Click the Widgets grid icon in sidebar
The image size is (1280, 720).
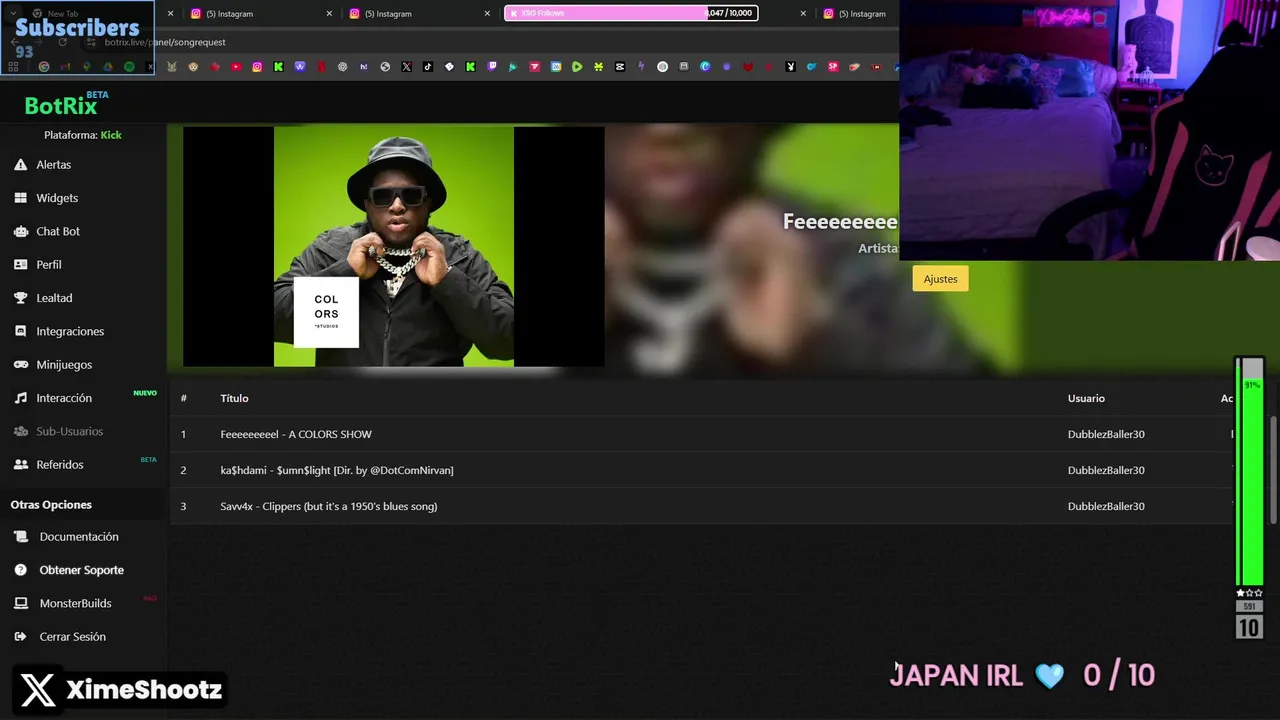tap(20, 198)
